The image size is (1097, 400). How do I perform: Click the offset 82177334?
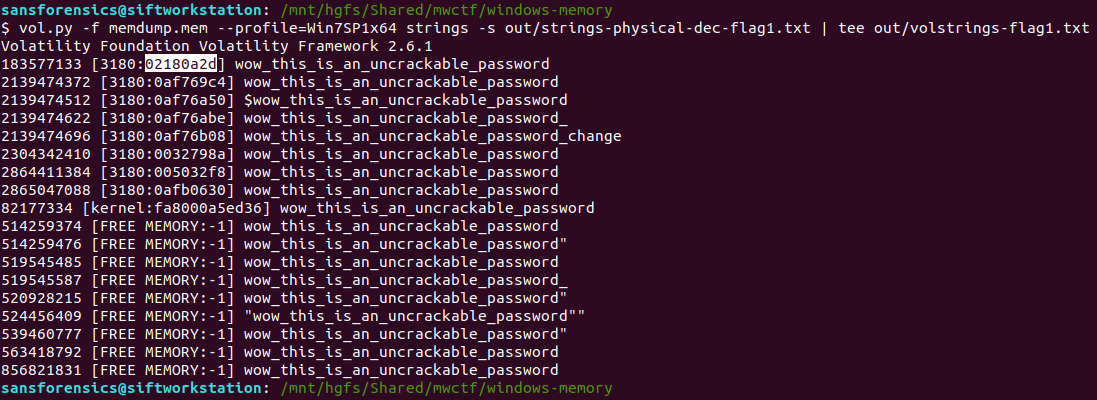(38, 208)
